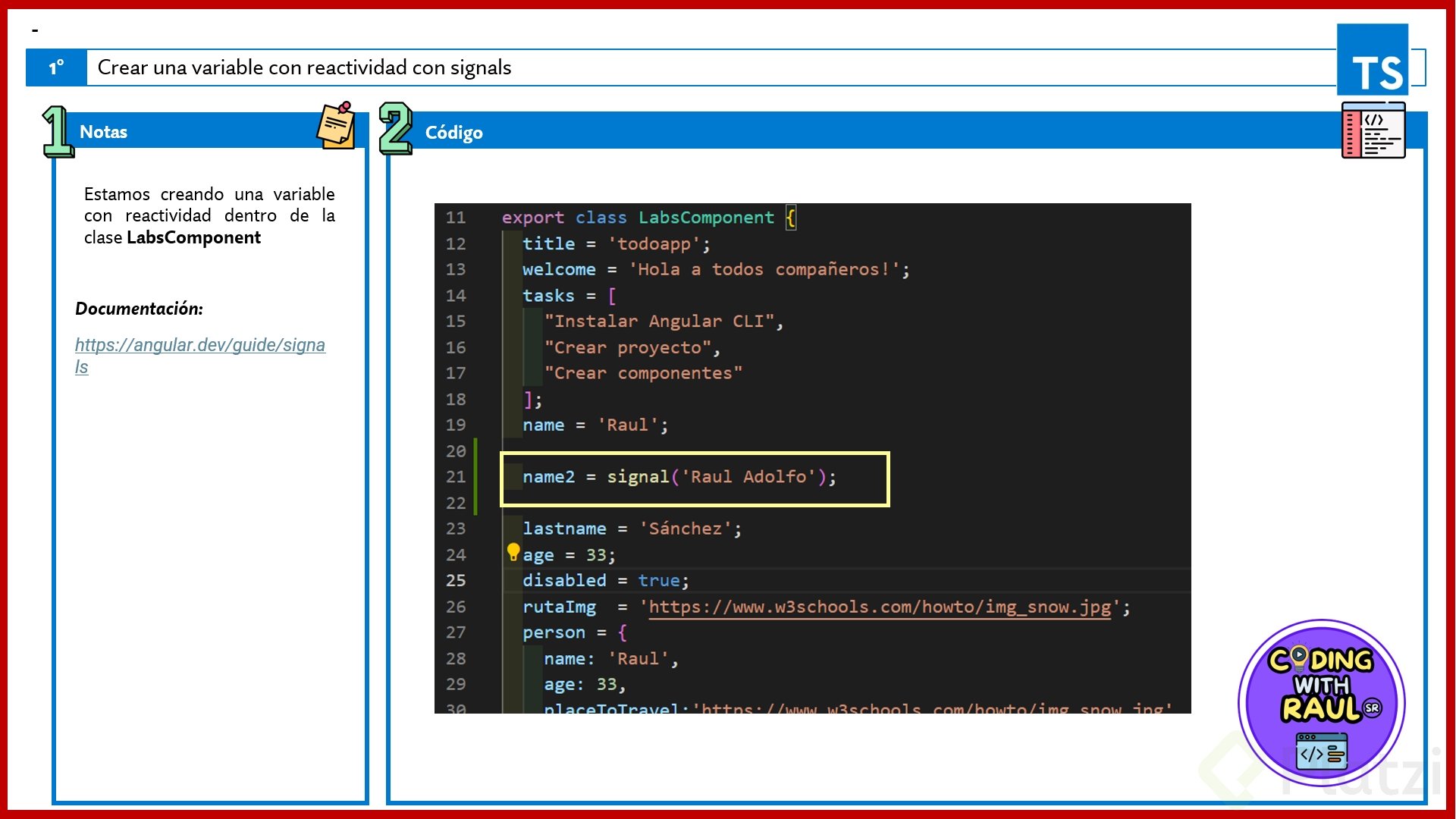The image size is (1456, 819).
Task: Click the bold LabsComponent text in the notes
Action: point(193,237)
